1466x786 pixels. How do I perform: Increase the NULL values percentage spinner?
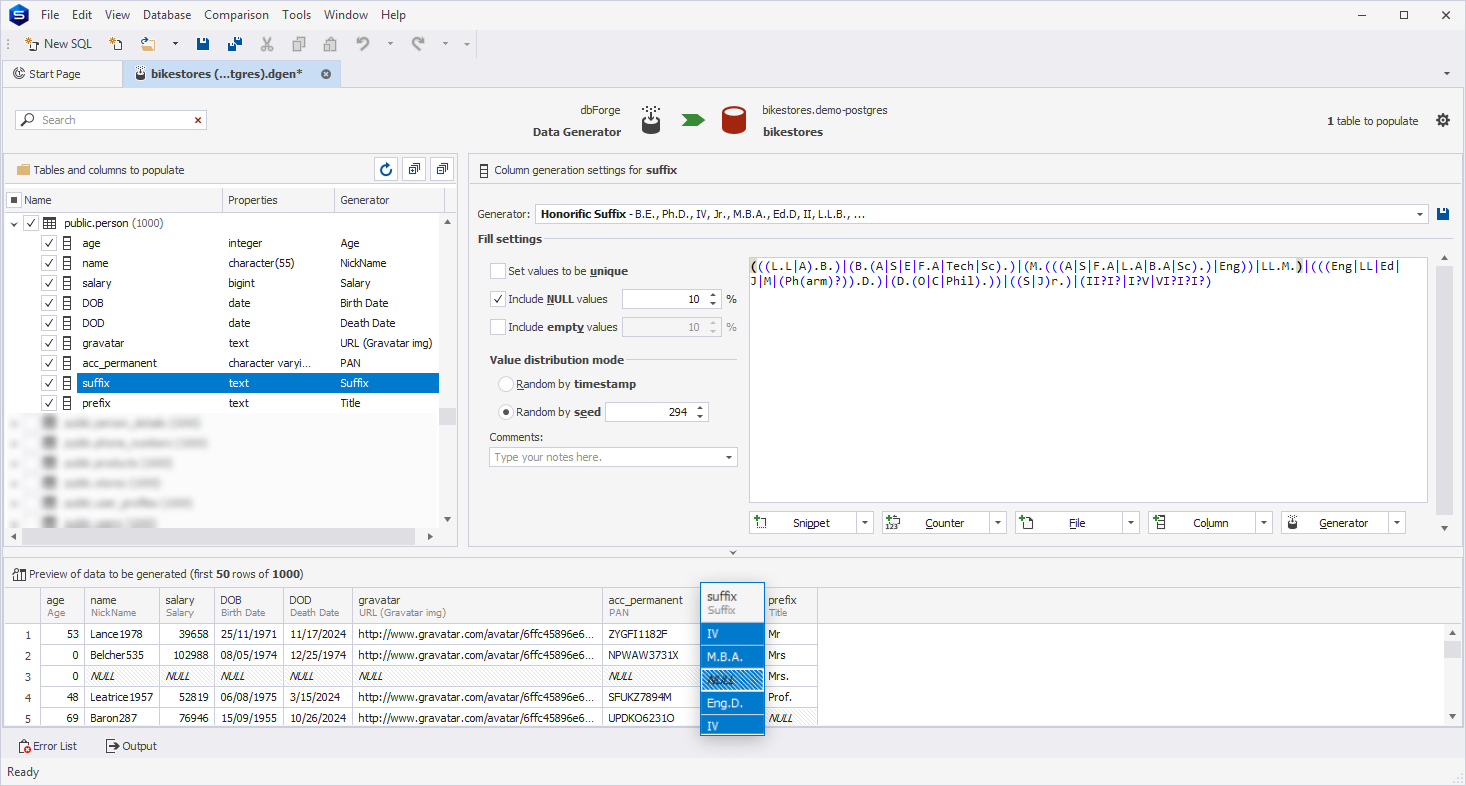coord(713,295)
